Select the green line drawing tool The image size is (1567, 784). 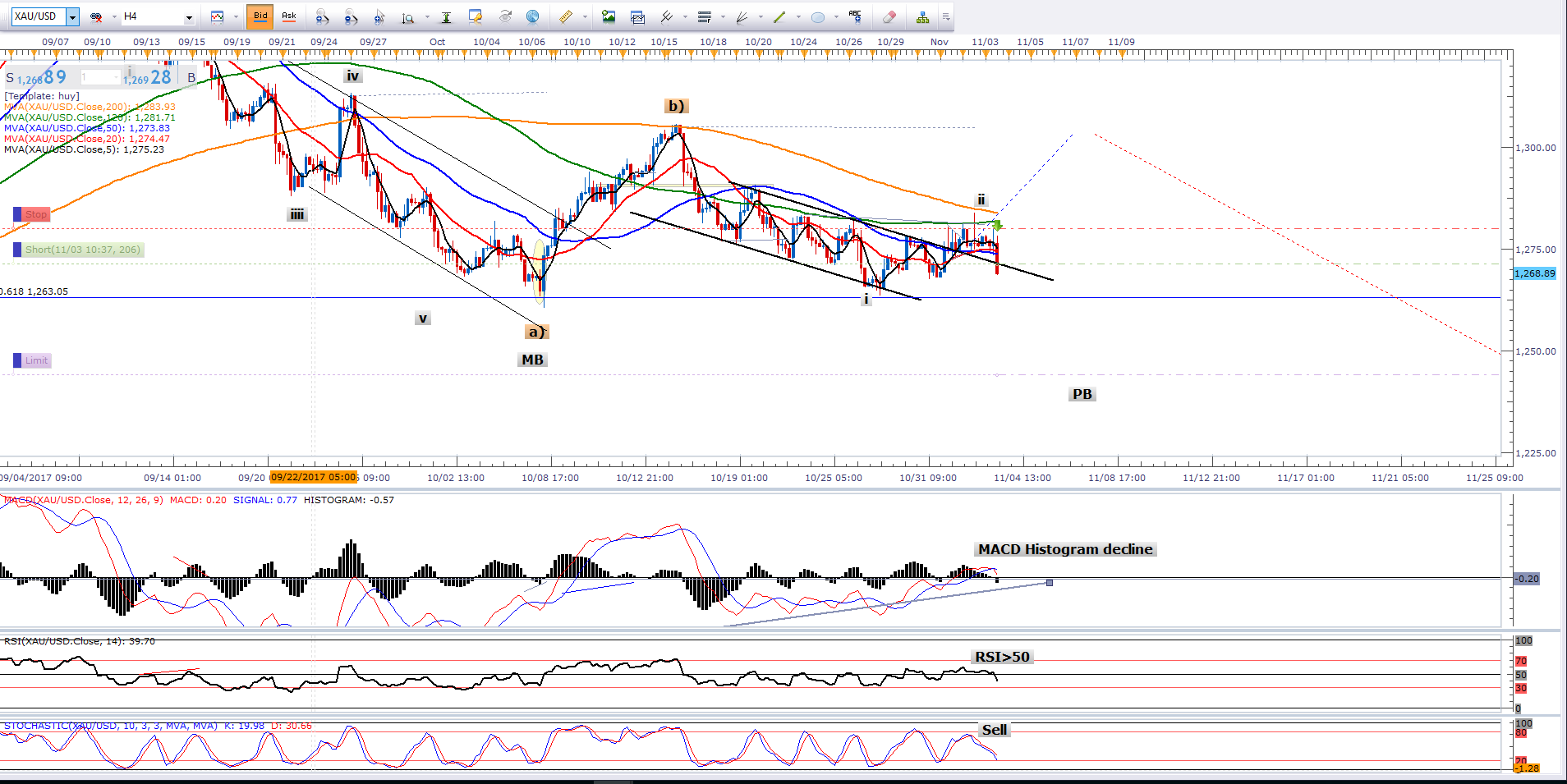point(779,16)
